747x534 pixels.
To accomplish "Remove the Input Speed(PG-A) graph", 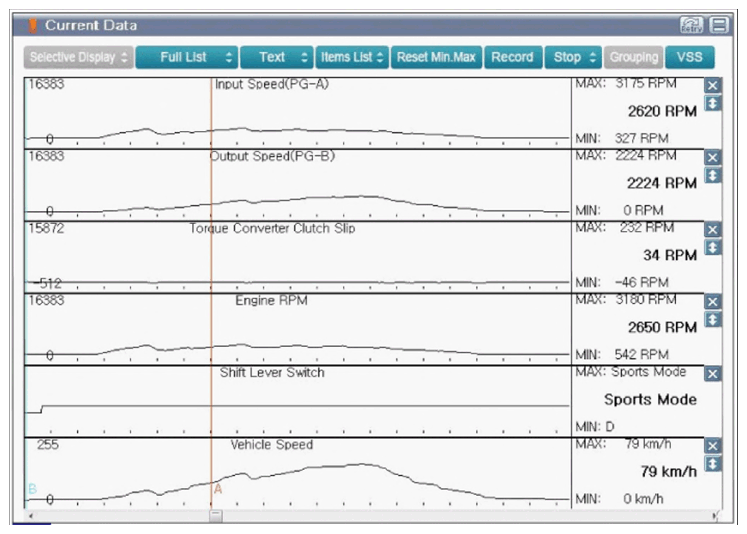I will click(712, 86).
